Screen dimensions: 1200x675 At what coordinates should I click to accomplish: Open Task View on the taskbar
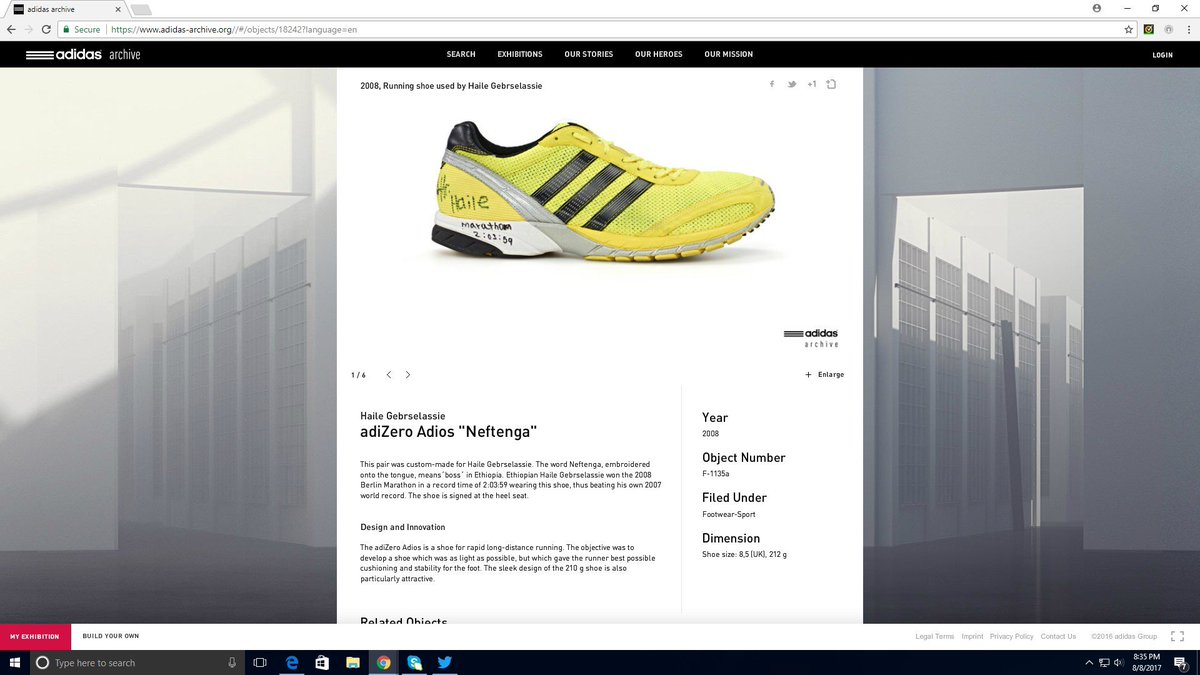[x=260, y=662]
